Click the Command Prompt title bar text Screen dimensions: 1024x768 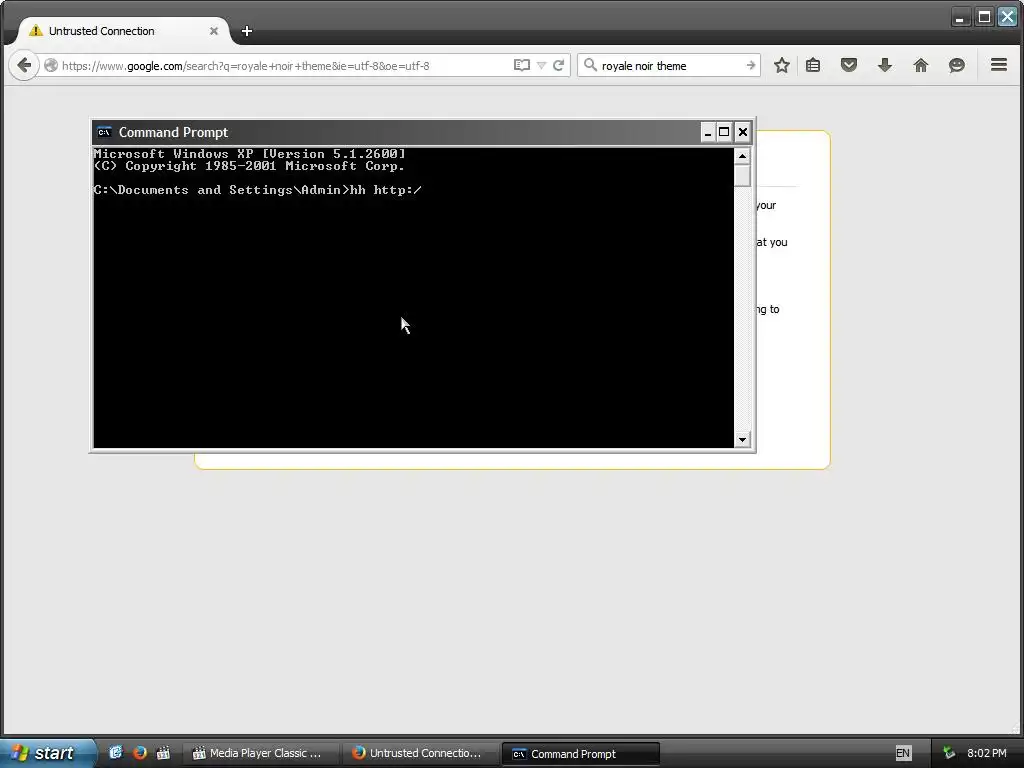pyautogui.click(x=173, y=132)
